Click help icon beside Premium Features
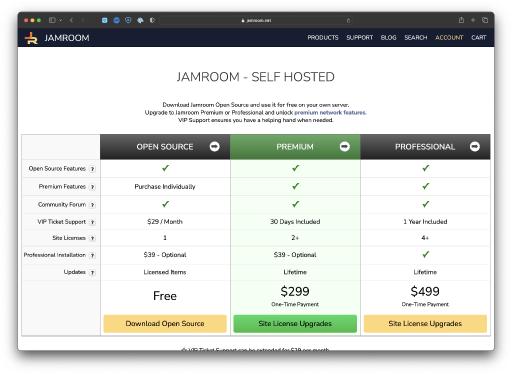Screen dimensions: 512x374 [93, 187]
